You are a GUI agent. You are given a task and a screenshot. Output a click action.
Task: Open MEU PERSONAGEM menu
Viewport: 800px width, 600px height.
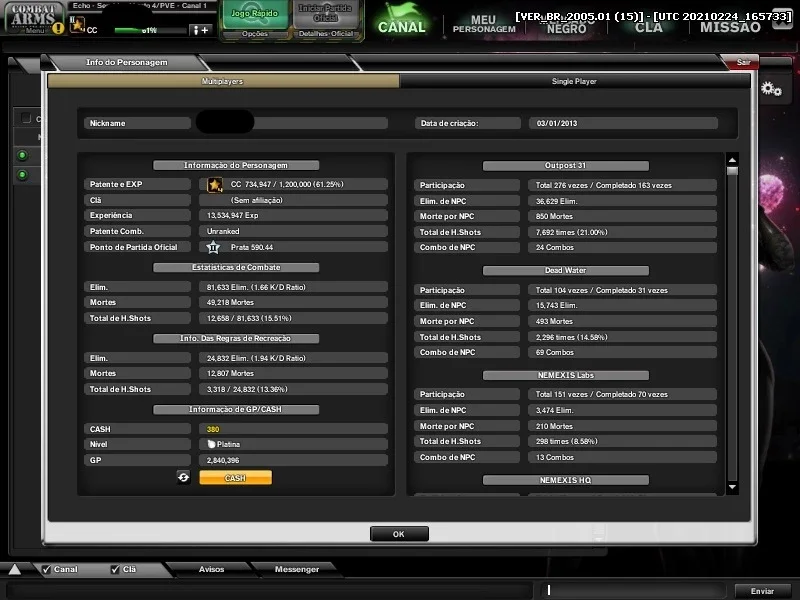(484, 24)
